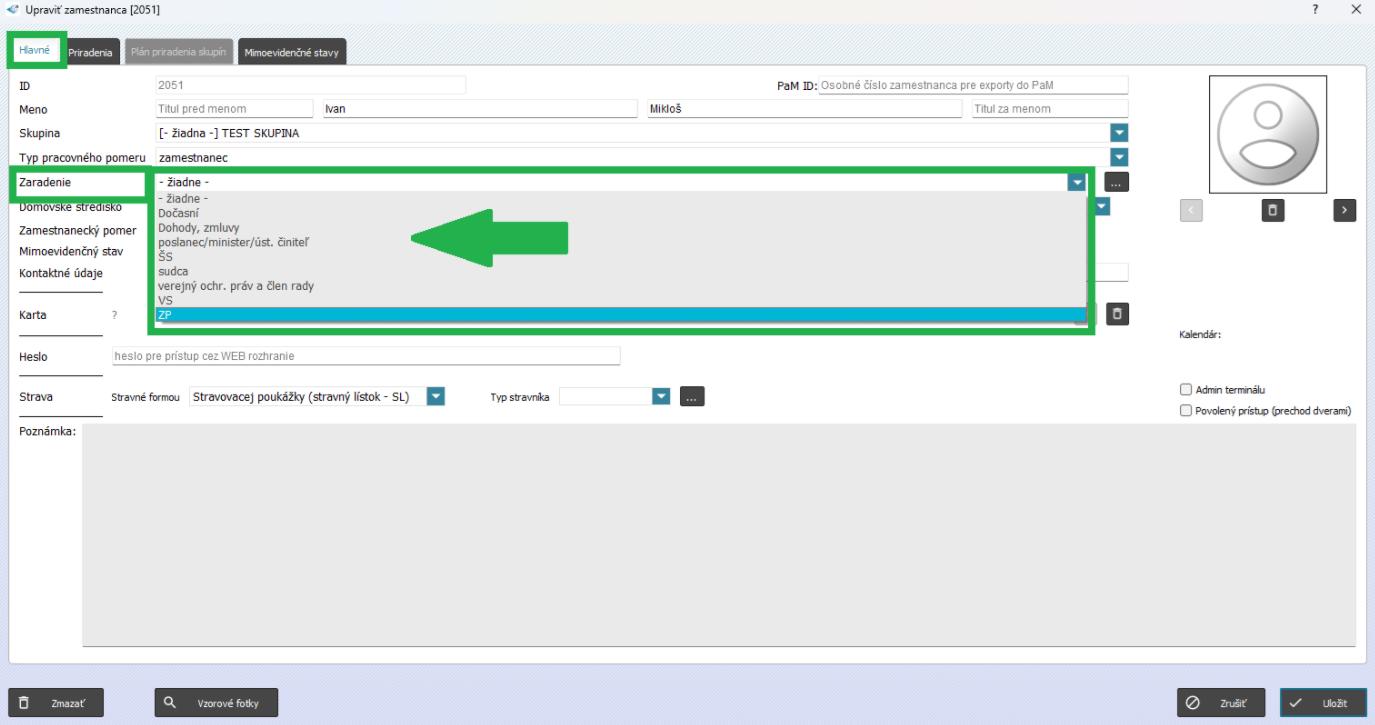This screenshot has height=725, width=1375.
Task: Expand the Stravné formou dropdown arrow
Action: click(x=435, y=396)
